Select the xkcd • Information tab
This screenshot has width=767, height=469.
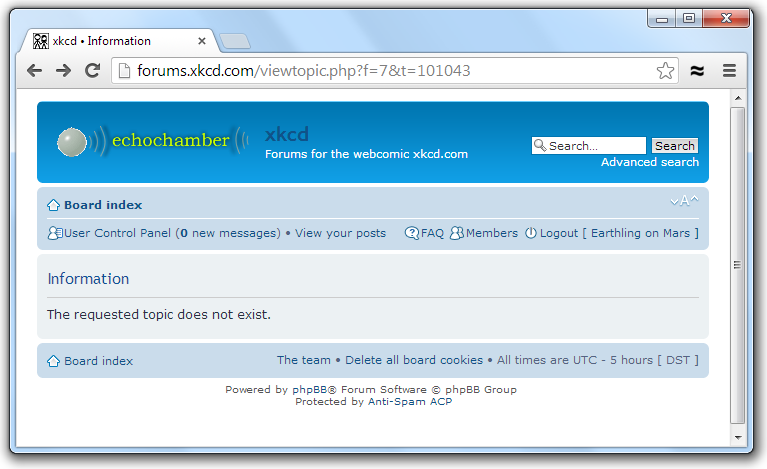point(117,41)
